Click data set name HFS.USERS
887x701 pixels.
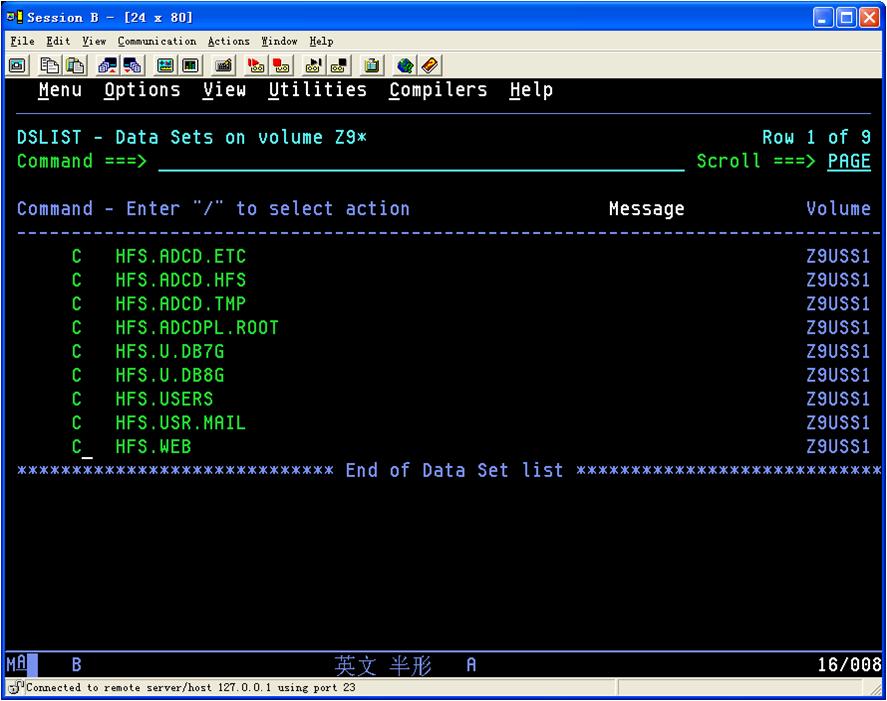point(164,399)
